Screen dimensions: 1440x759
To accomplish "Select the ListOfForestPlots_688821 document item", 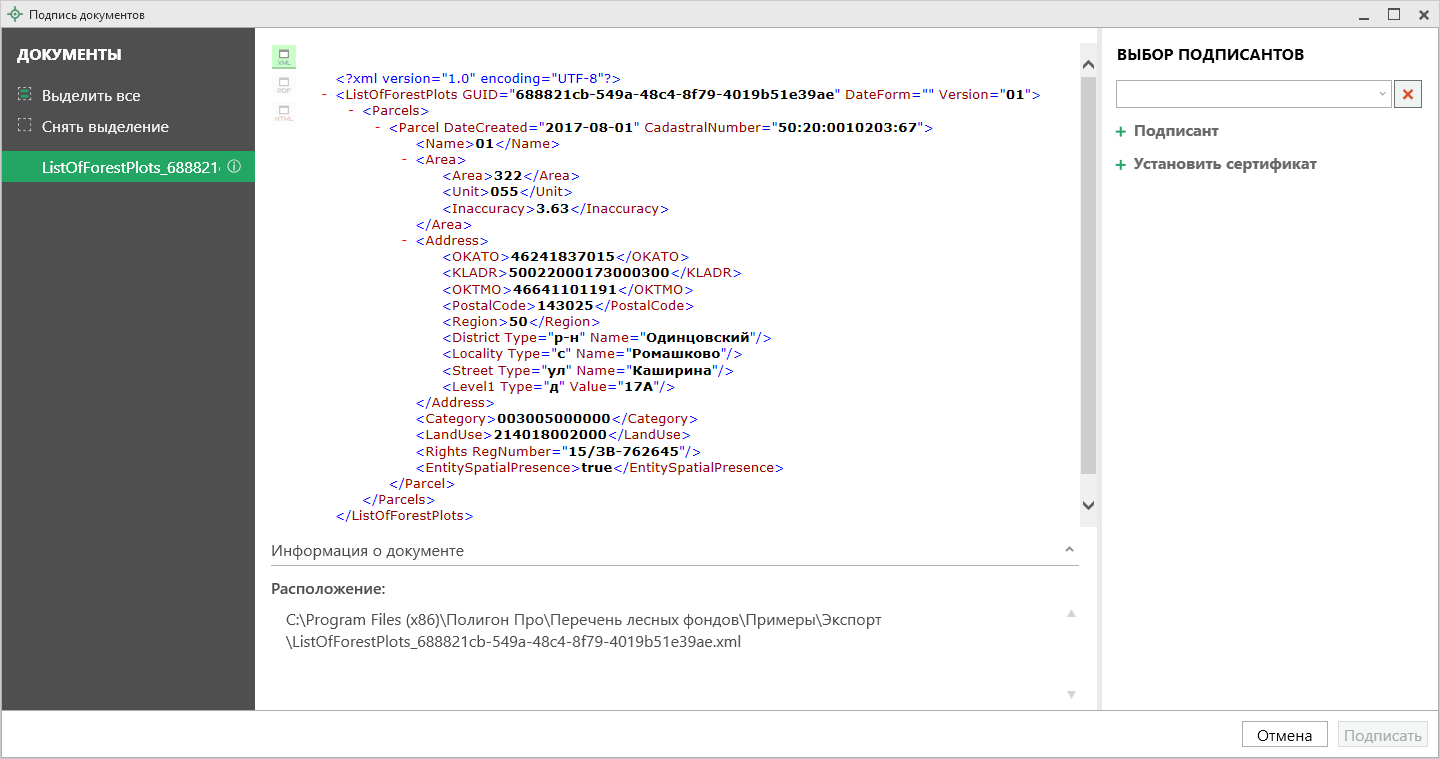I will (128, 167).
